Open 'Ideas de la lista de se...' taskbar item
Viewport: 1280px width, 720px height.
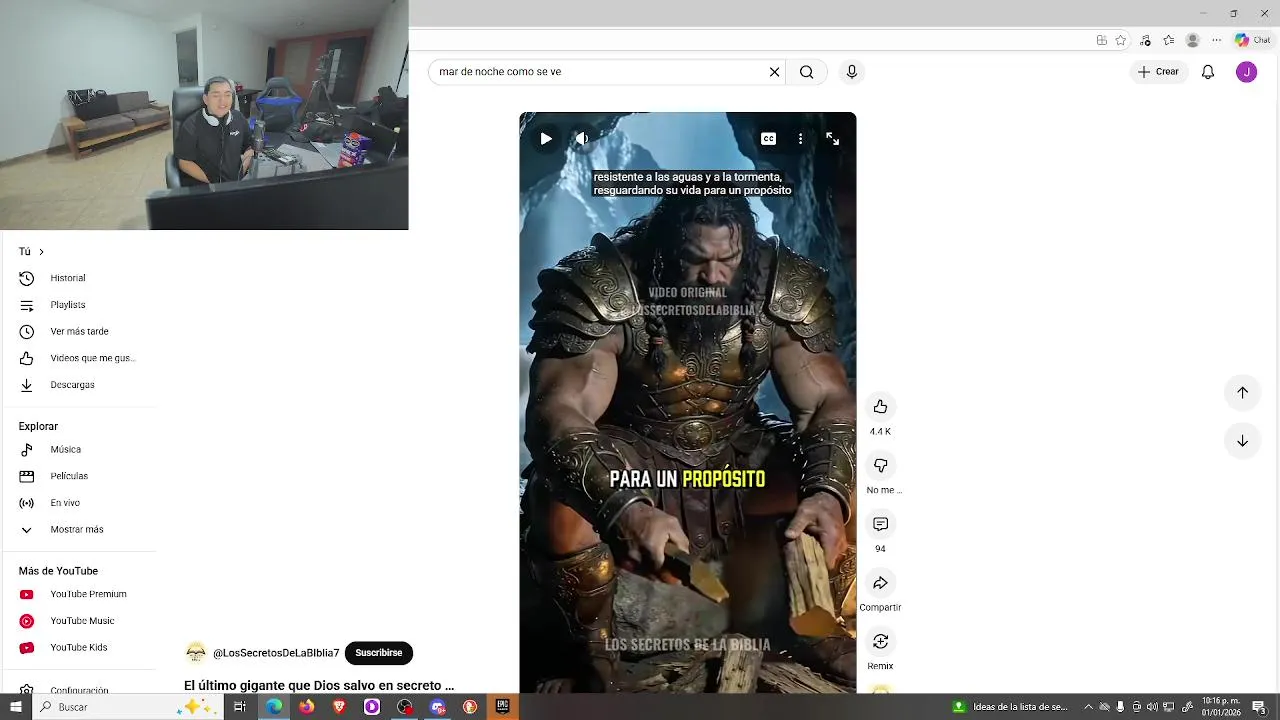point(1009,707)
